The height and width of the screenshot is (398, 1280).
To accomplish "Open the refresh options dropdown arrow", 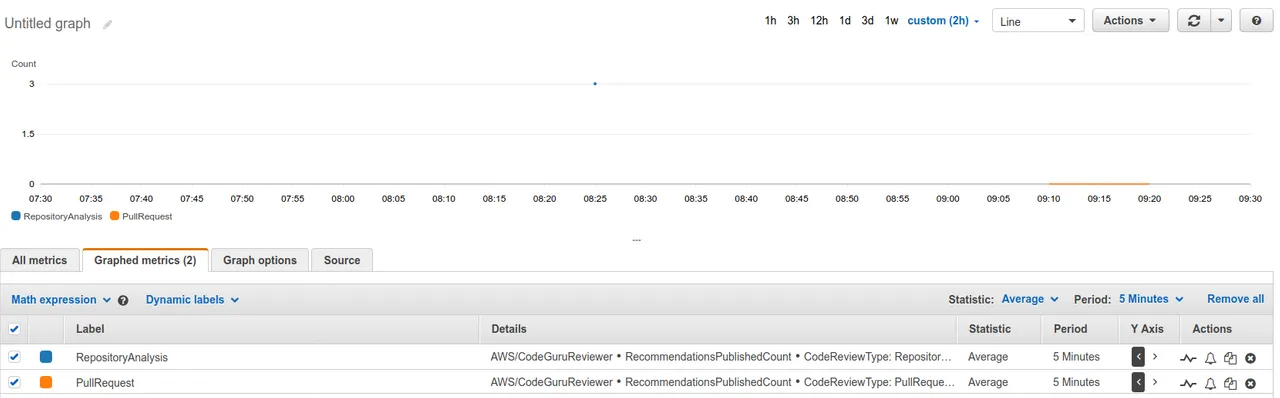I will [1221, 21].
